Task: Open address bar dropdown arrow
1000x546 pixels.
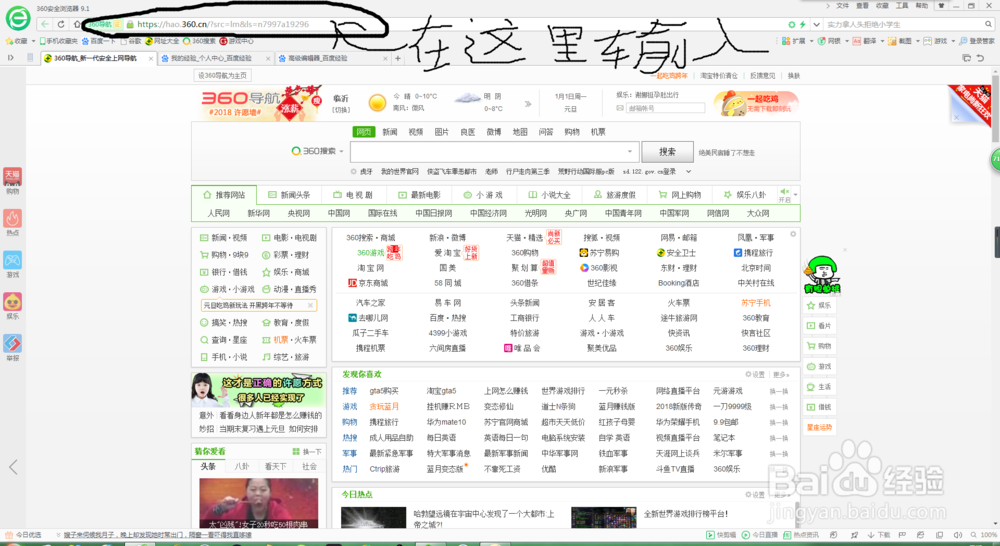Action: tap(816, 24)
